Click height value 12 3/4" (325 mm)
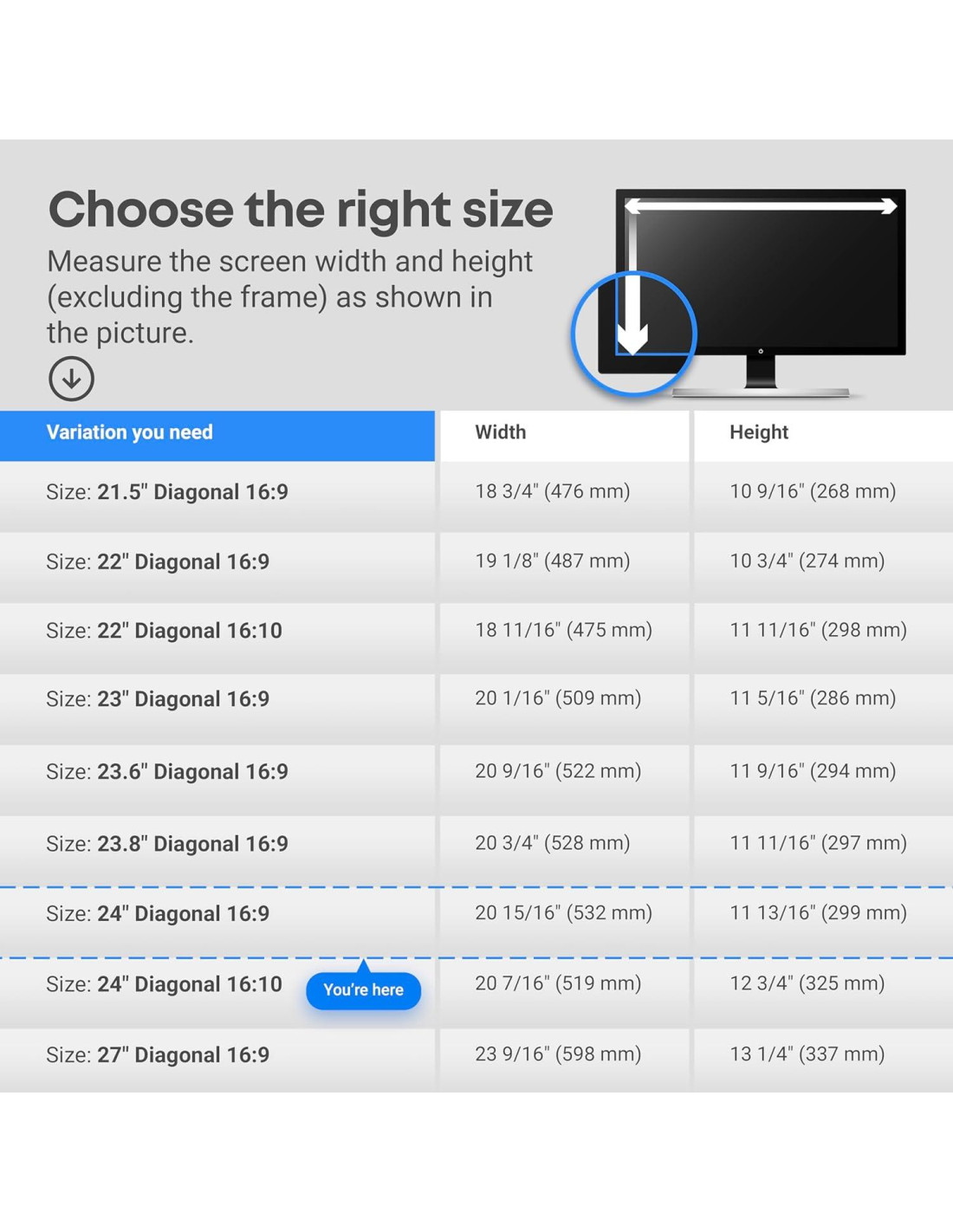 click(807, 982)
